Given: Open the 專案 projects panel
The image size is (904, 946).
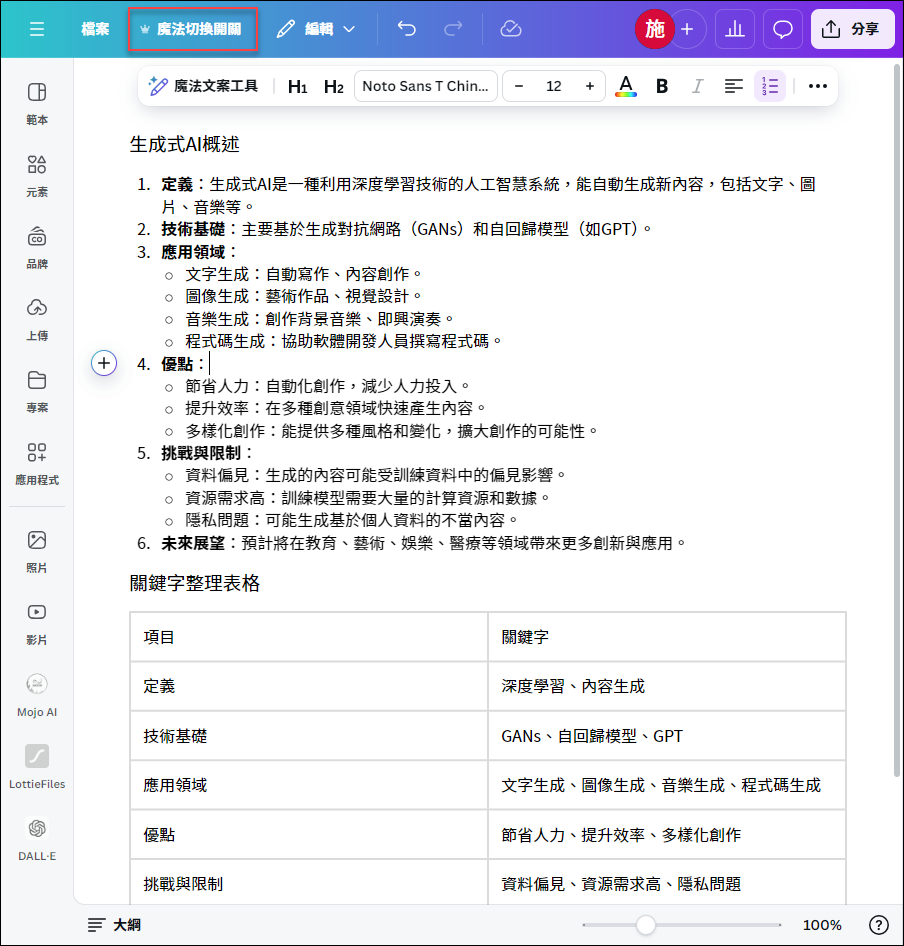Looking at the screenshot, I should point(37,391).
